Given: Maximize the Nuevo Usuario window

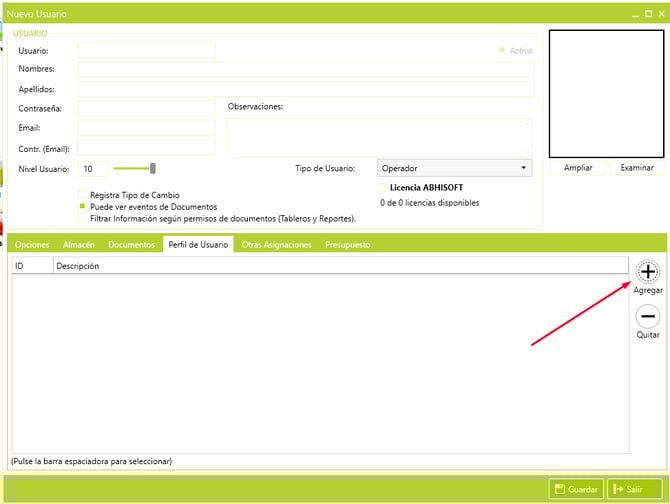Looking at the screenshot, I should coord(647,14).
